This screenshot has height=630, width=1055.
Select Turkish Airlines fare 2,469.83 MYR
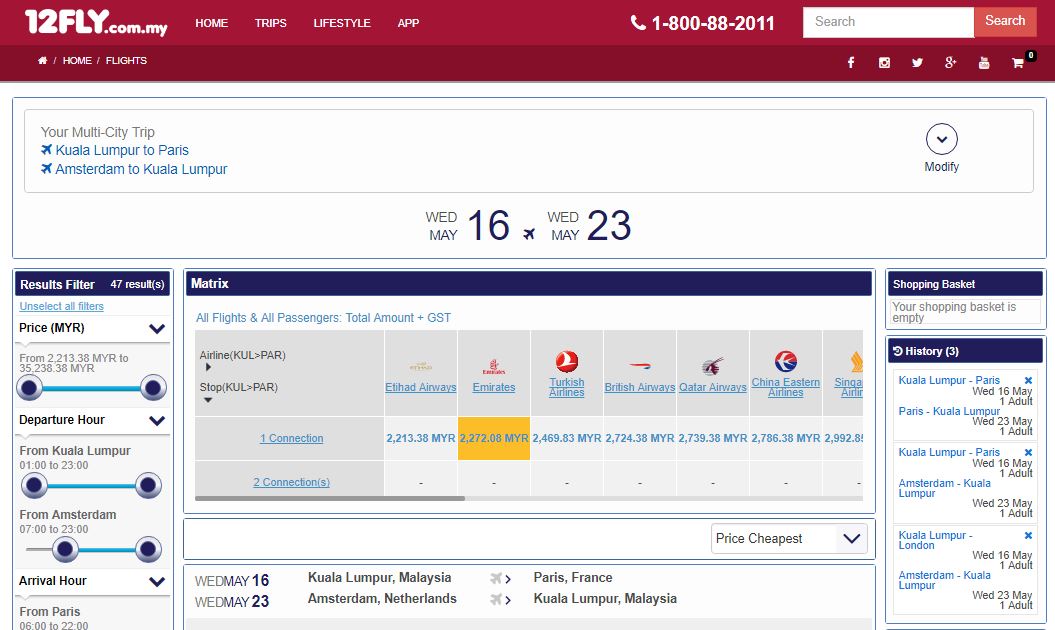click(x=567, y=438)
